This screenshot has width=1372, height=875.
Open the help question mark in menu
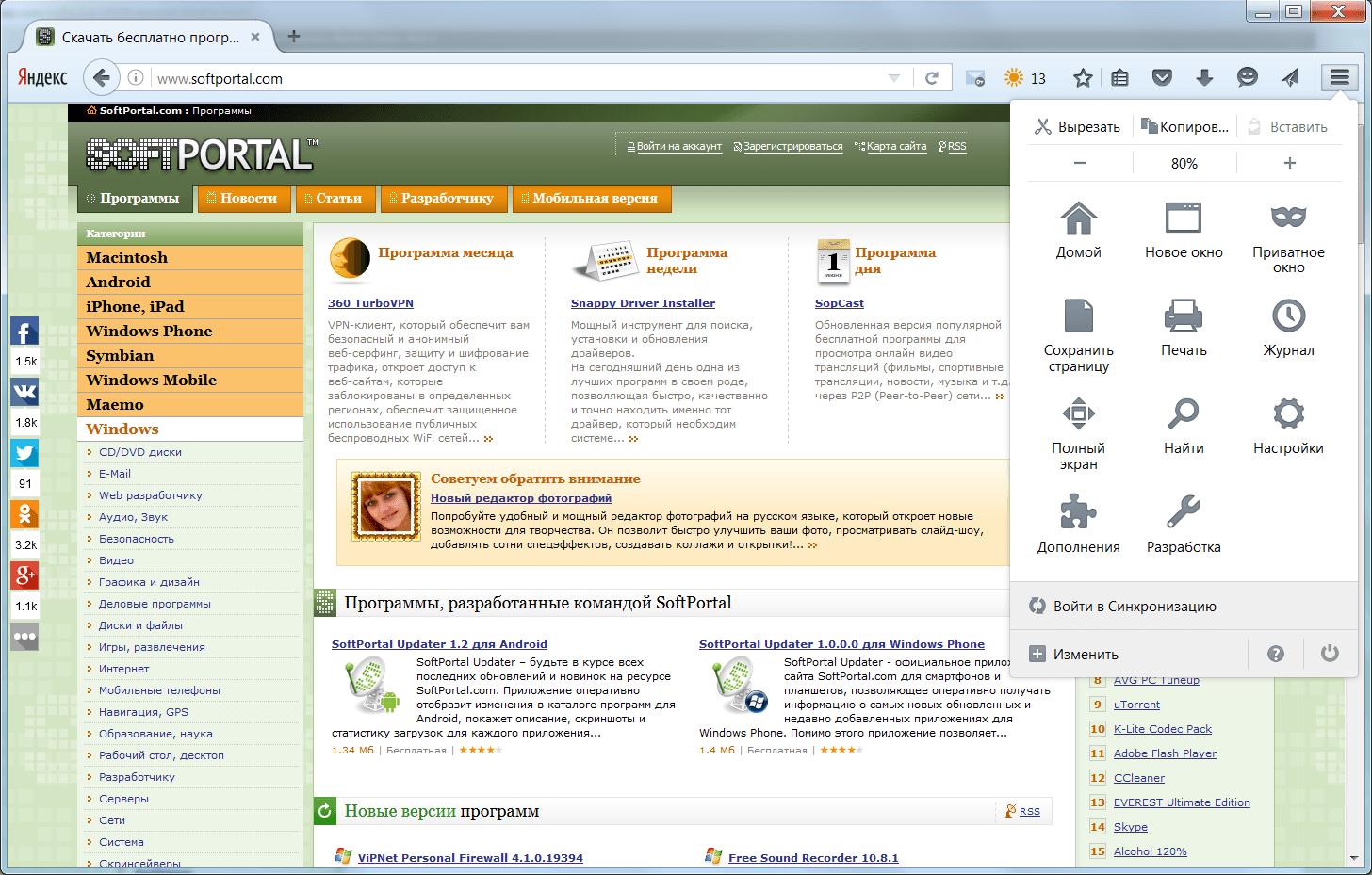click(1276, 654)
